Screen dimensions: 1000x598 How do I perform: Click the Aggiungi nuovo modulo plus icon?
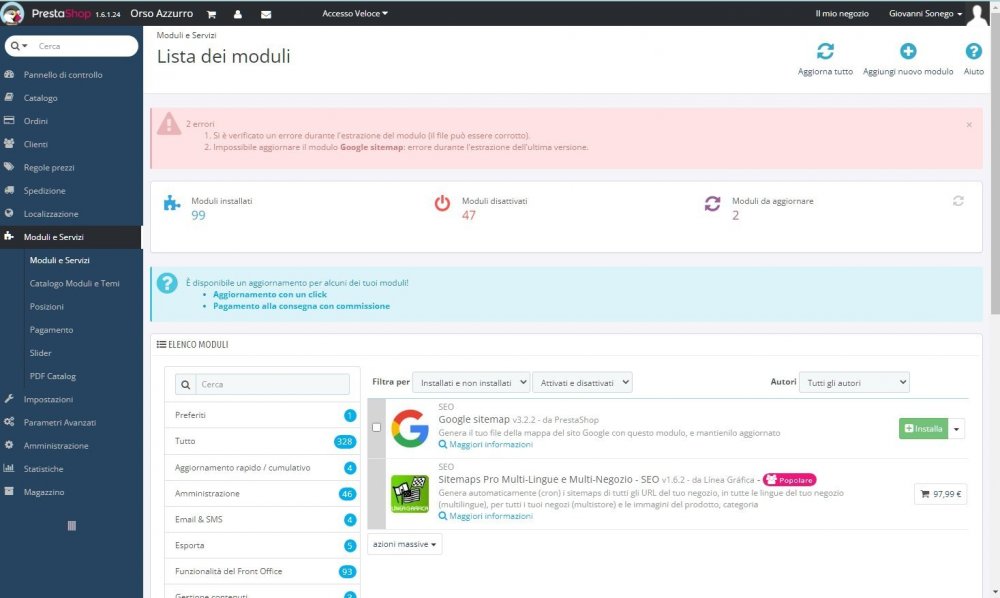tap(908, 51)
